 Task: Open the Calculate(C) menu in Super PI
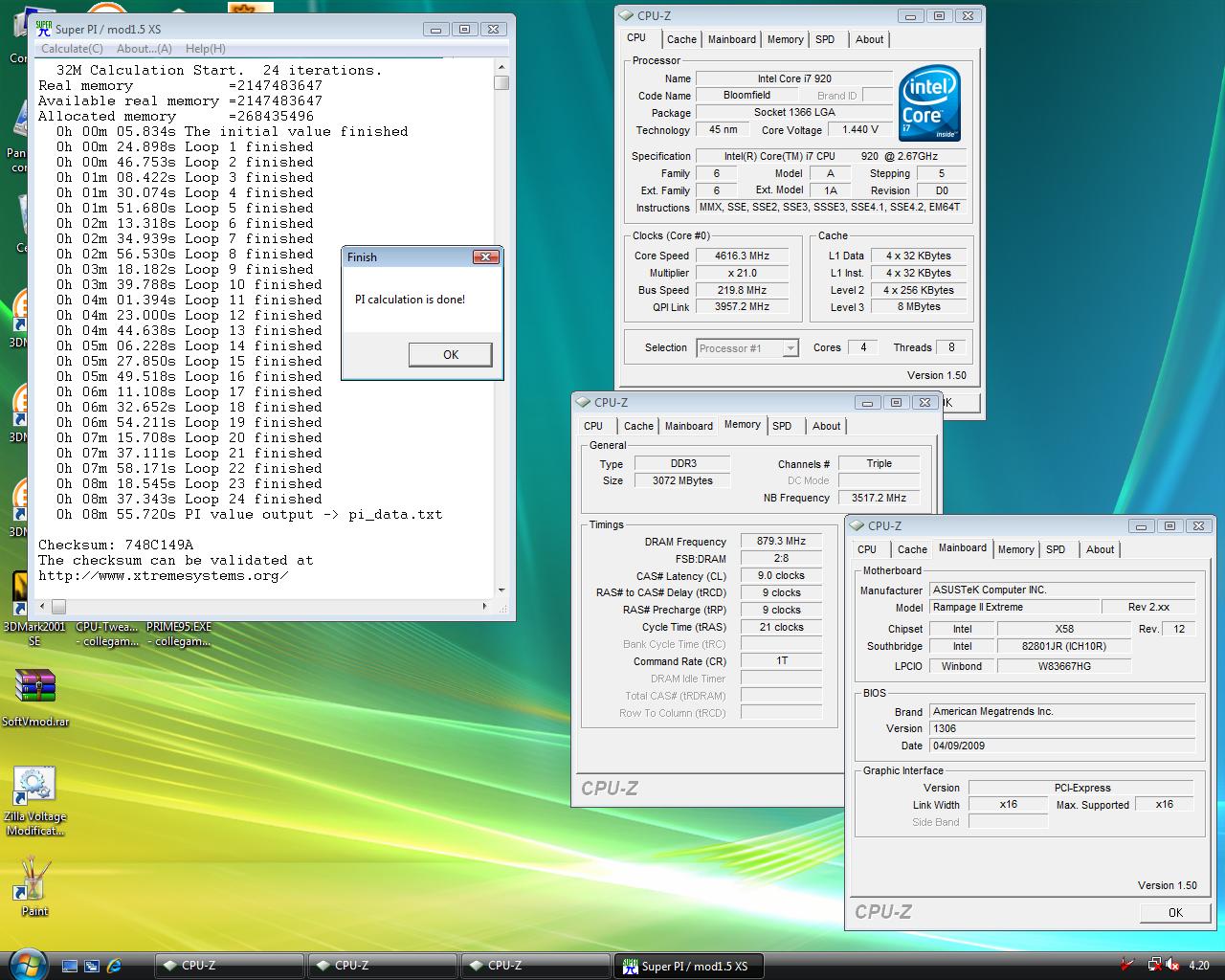point(72,49)
